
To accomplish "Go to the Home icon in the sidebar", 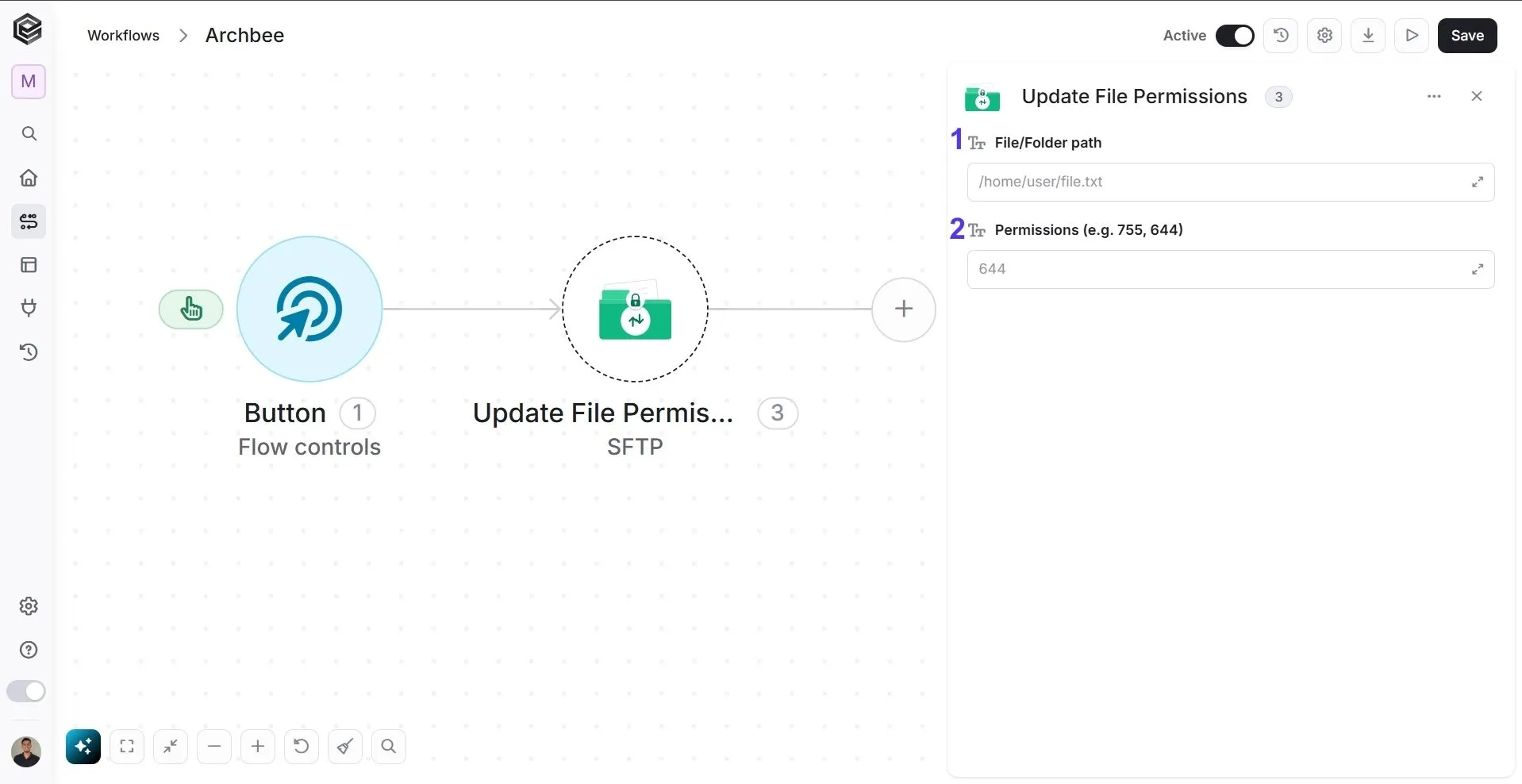I will (29, 178).
